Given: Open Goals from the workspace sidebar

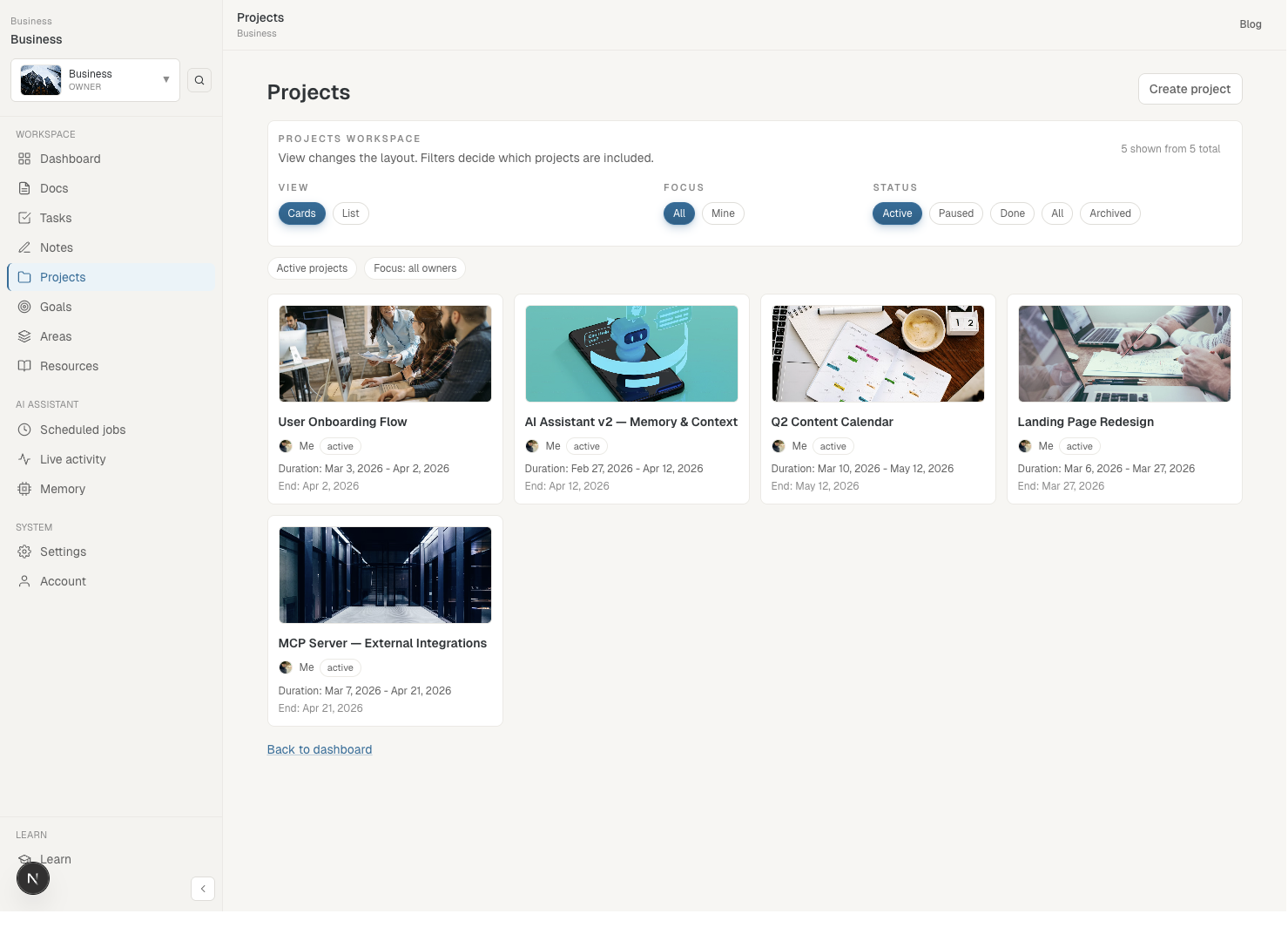Looking at the screenshot, I should (x=26, y=307).
